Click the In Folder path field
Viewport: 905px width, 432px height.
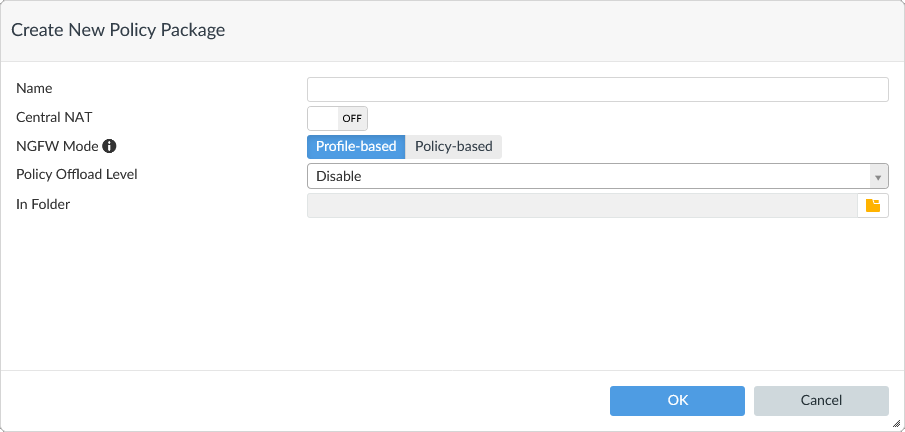tap(582, 206)
